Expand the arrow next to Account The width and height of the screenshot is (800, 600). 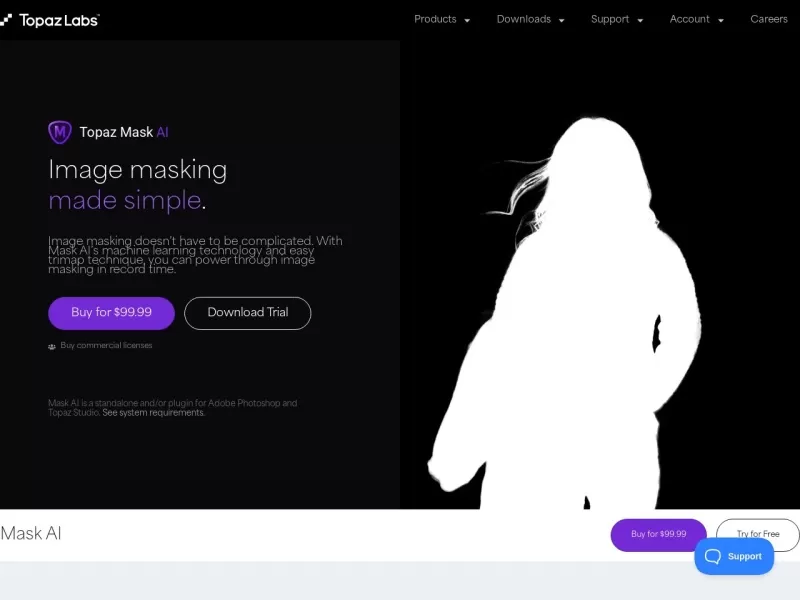[721, 20]
